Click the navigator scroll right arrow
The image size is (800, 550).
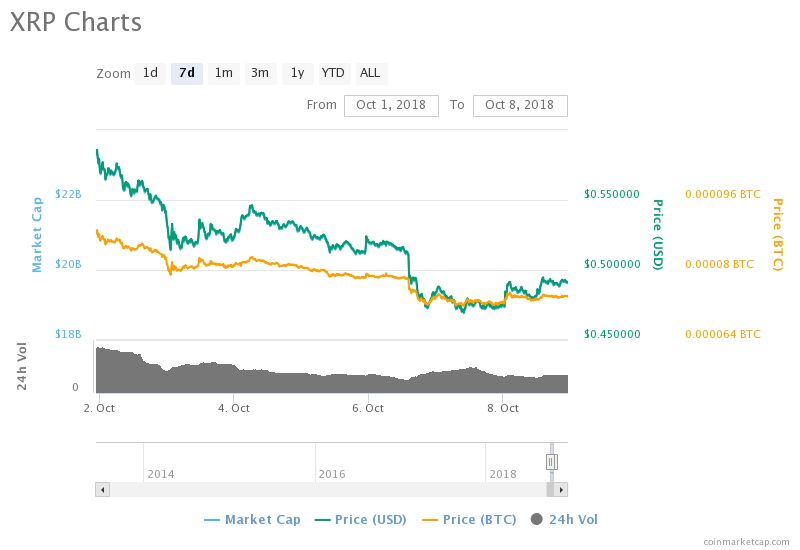[561, 490]
